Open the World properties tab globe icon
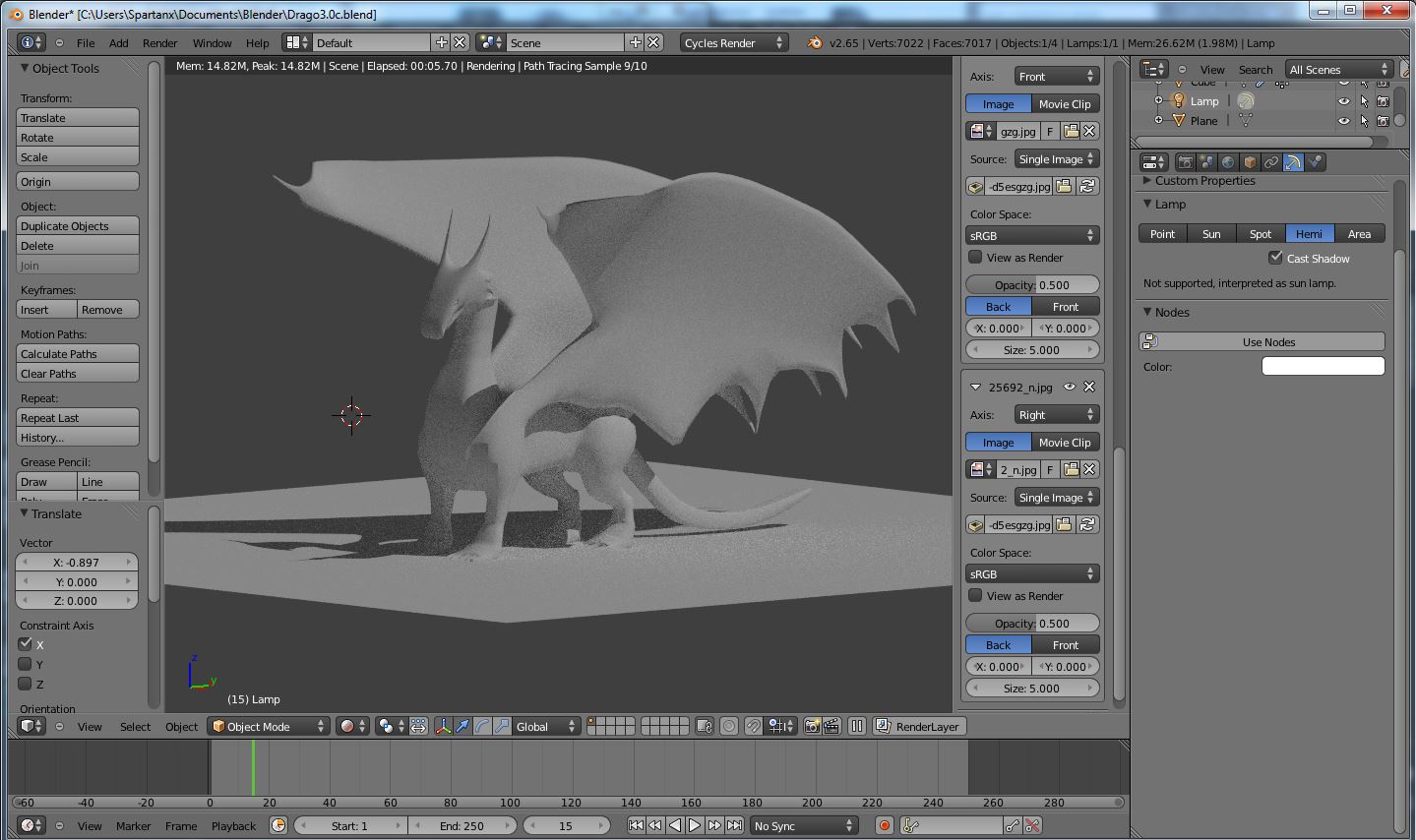 point(1228,162)
